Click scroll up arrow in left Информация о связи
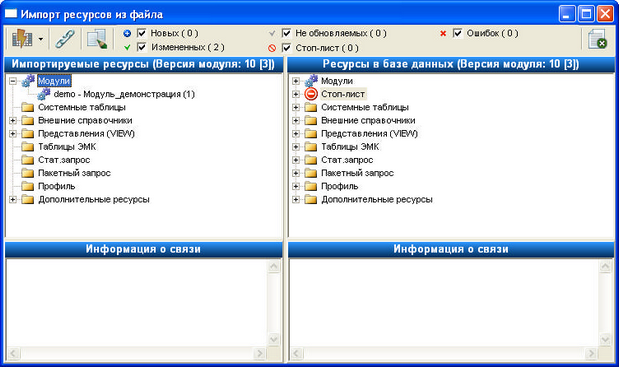Image resolution: width=619 pixels, height=367 pixels. (274, 266)
